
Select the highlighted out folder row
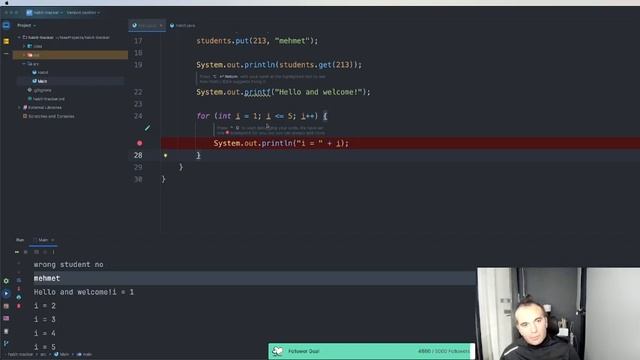click(x=70, y=55)
